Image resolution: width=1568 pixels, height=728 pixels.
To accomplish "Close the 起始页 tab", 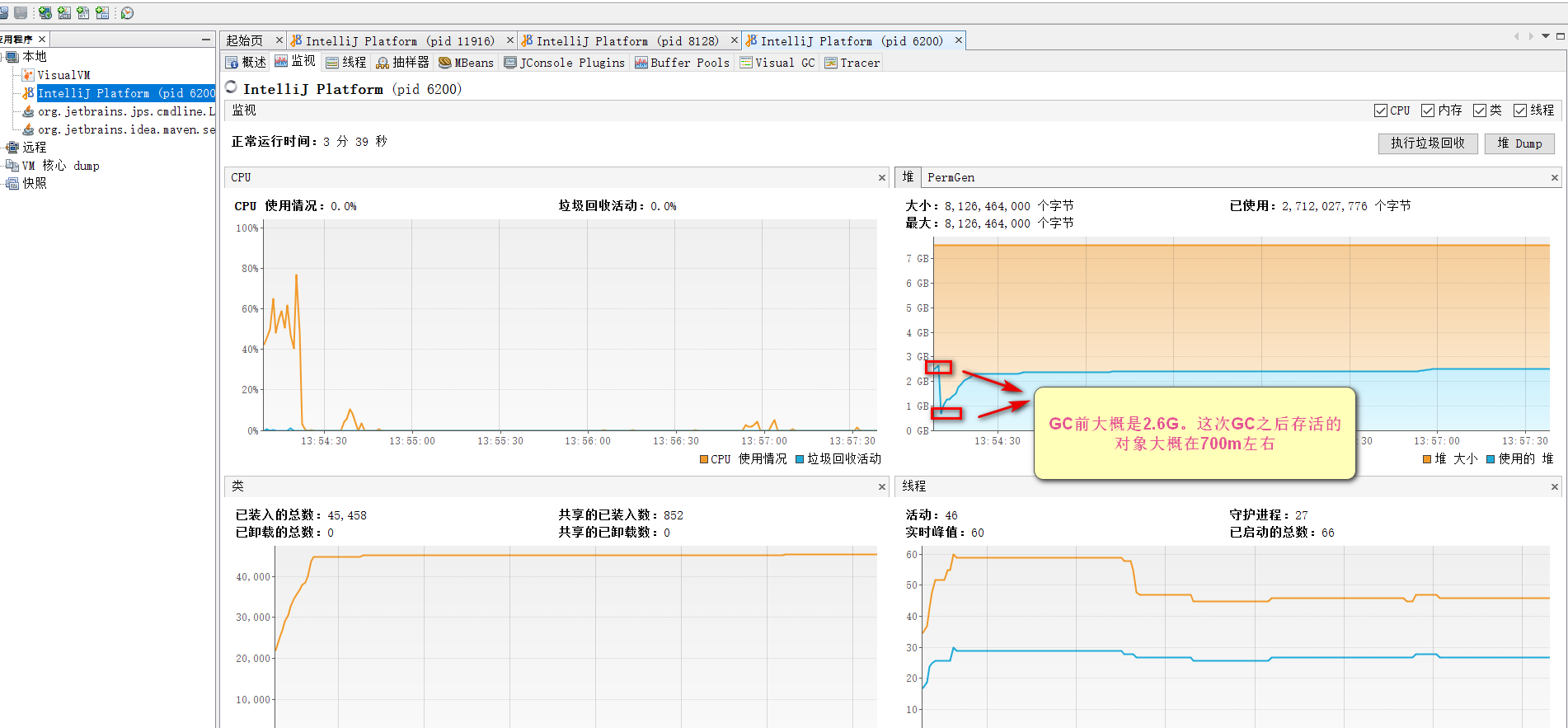I will [x=279, y=40].
